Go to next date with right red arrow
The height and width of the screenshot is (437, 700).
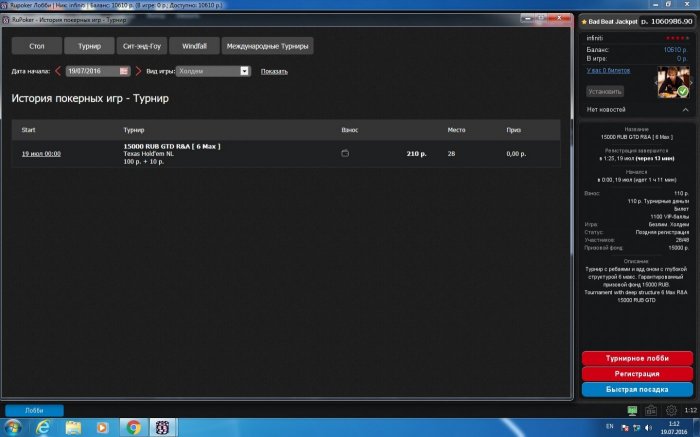click(138, 71)
